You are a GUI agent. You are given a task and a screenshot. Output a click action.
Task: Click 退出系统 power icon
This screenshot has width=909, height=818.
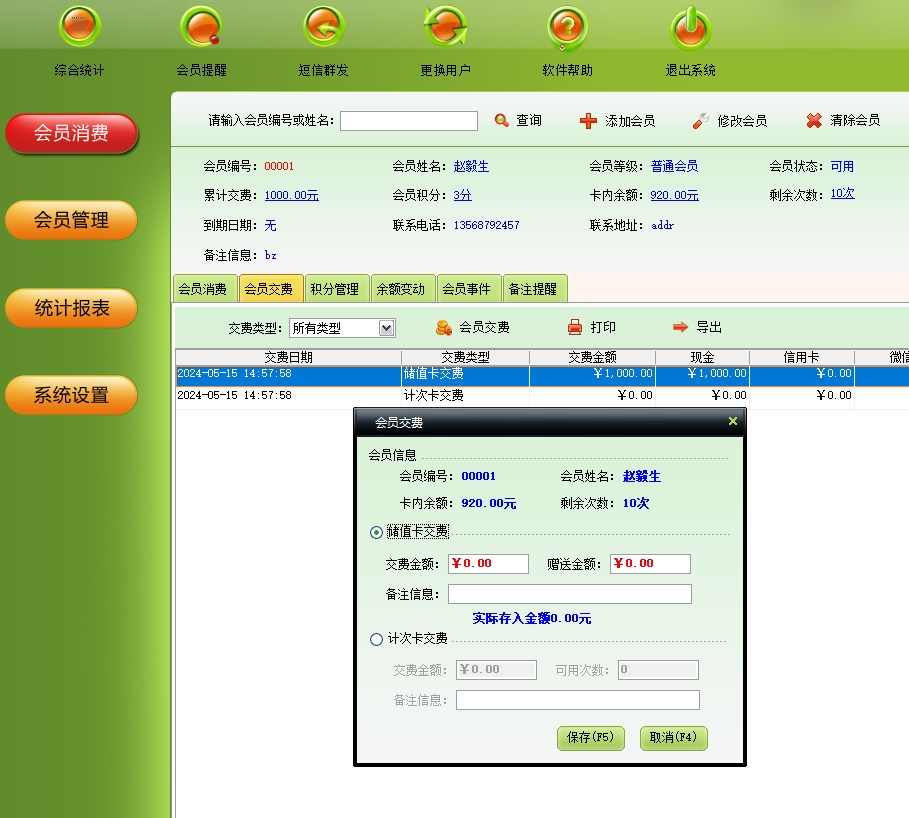click(x=690, y=28)
